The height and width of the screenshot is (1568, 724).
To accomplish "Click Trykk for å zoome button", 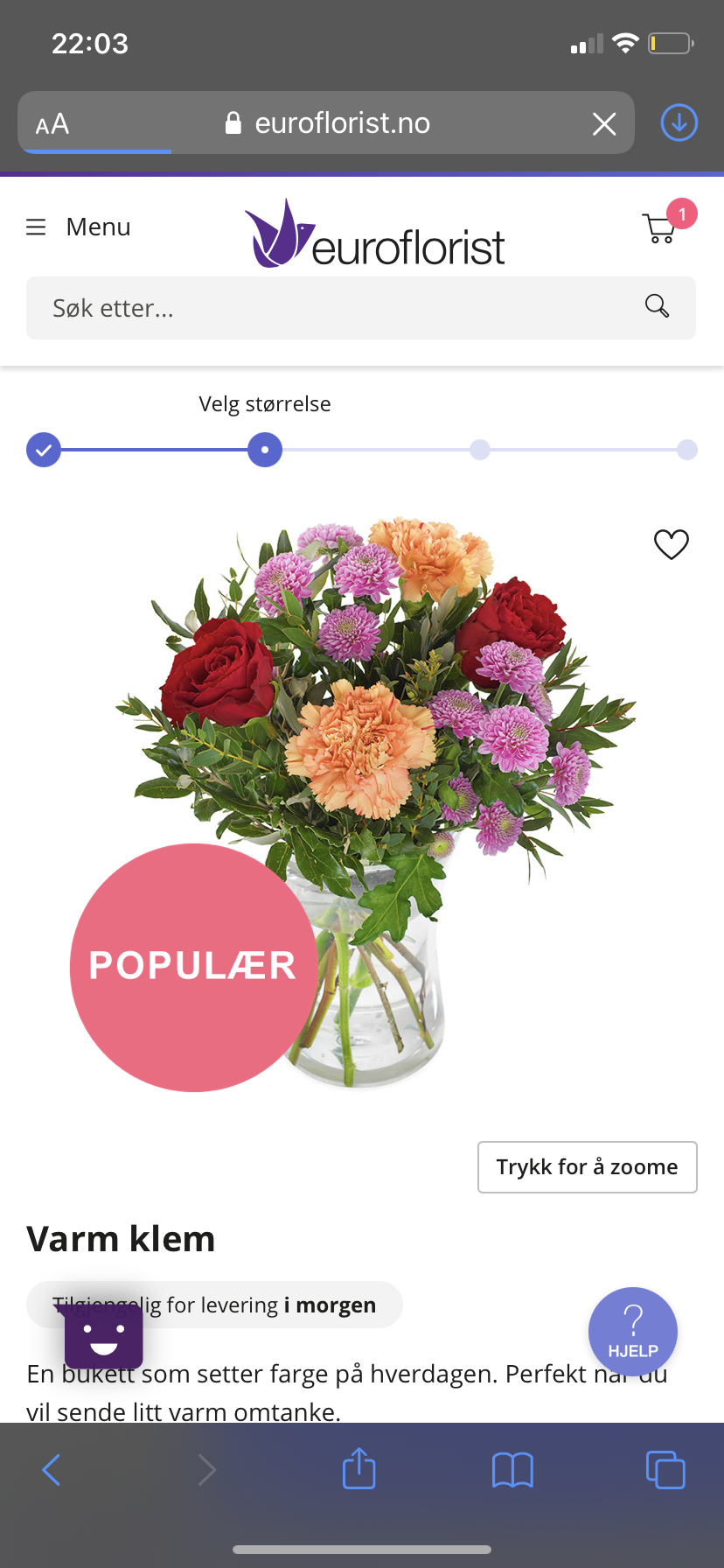I will point(588,1166).
